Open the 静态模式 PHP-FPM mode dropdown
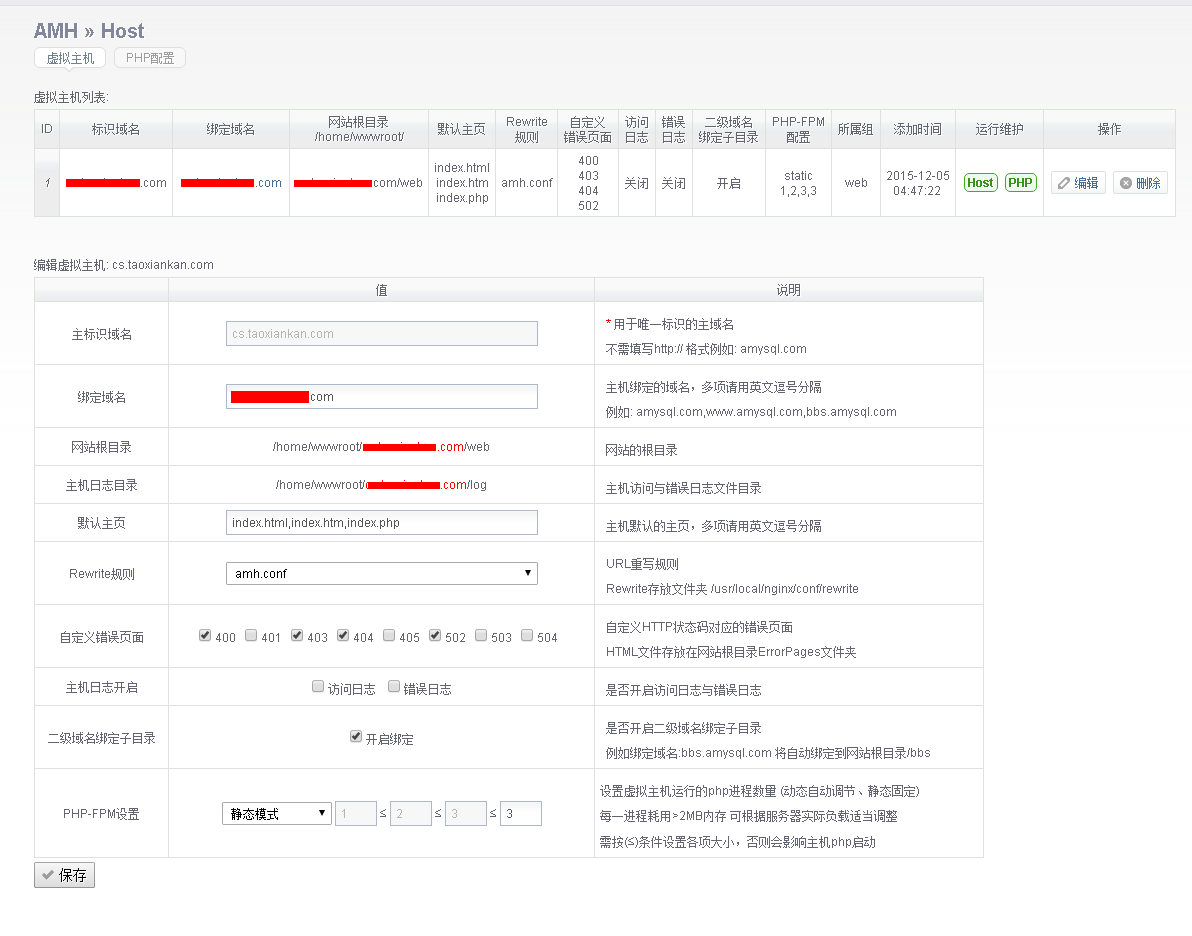 coord(276,814)
